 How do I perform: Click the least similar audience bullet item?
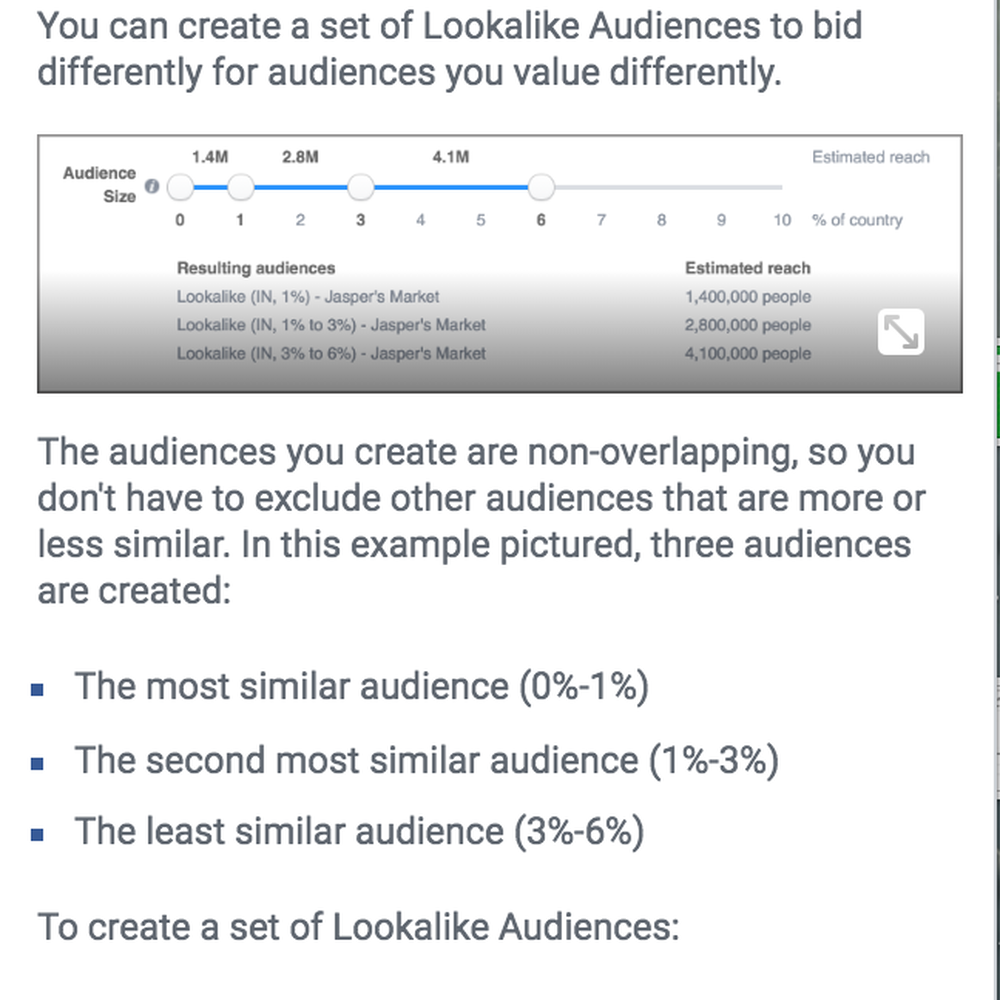[359, 832]
